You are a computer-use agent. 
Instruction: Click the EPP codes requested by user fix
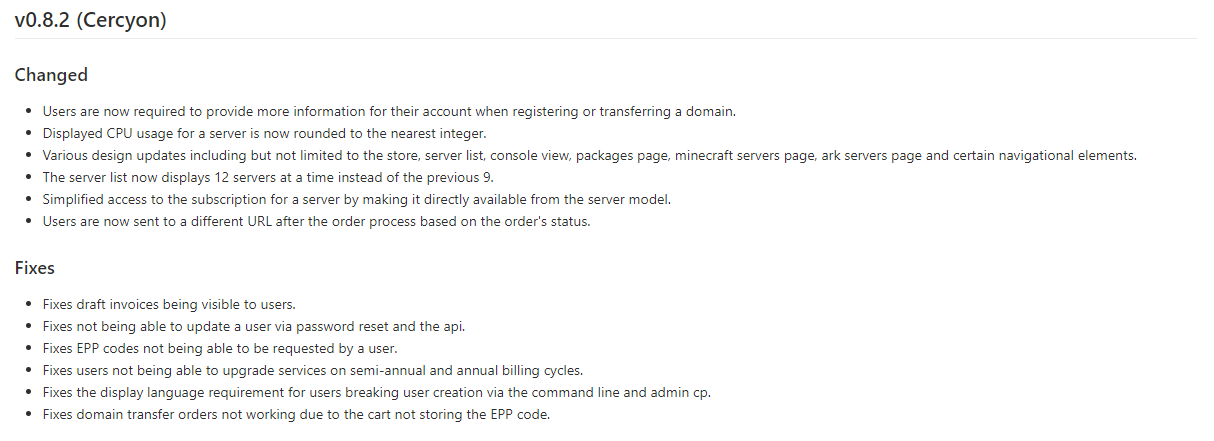(220, 348)
